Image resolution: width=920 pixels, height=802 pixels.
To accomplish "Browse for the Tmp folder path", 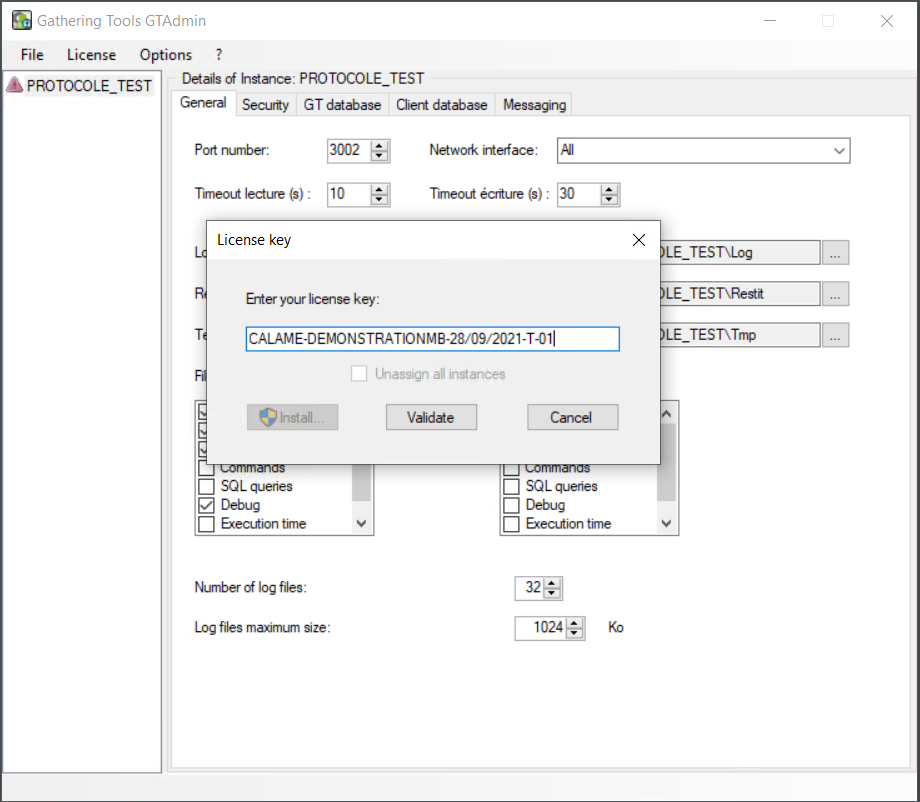I will point(835,335).
